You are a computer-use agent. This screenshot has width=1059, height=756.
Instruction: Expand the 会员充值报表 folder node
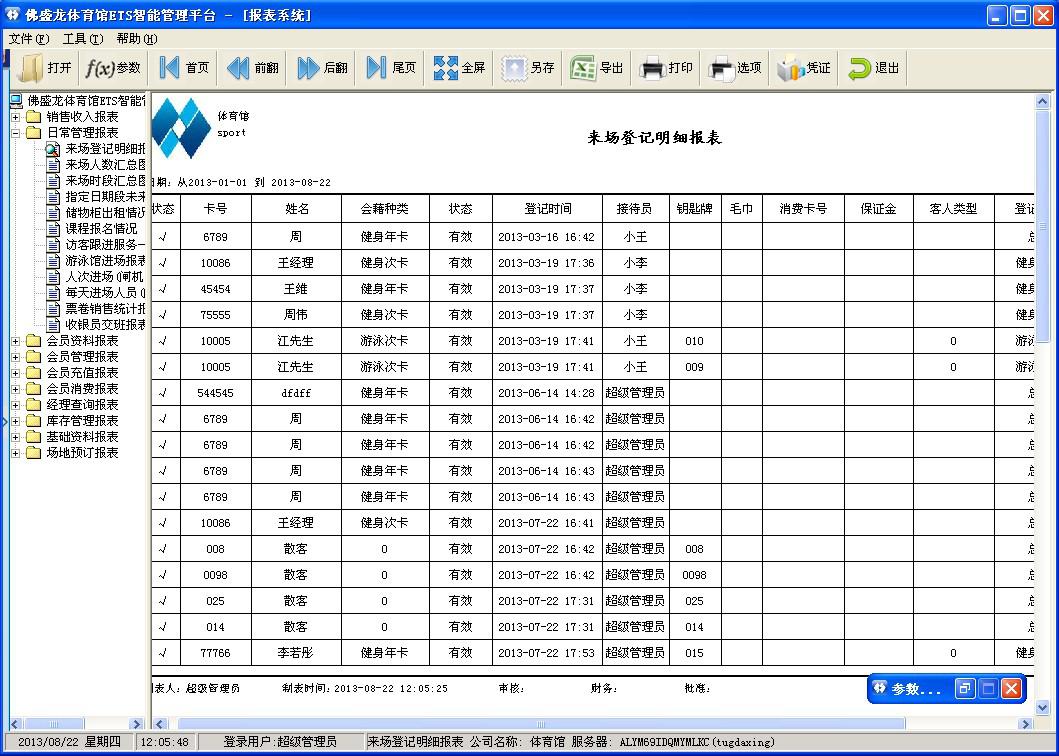tap(16, 373)
